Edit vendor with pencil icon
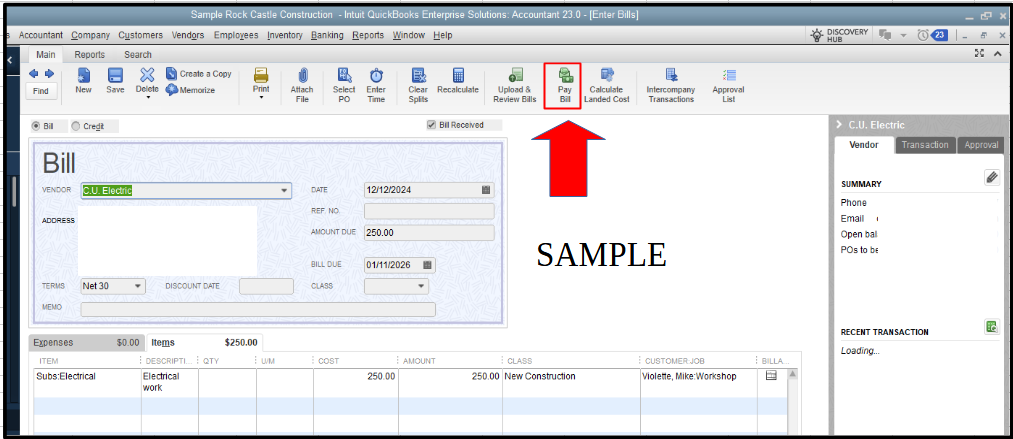Screen dimensions: 1013x439 click(992, 178)
